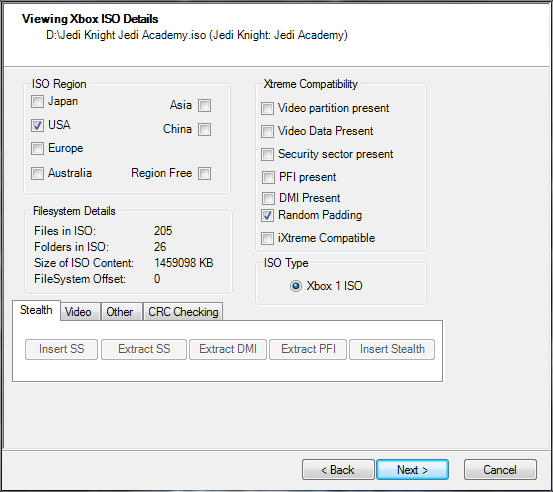553x492 pixels.
Task: Click the 'Folders in ISO:' label
Action: 71,247
